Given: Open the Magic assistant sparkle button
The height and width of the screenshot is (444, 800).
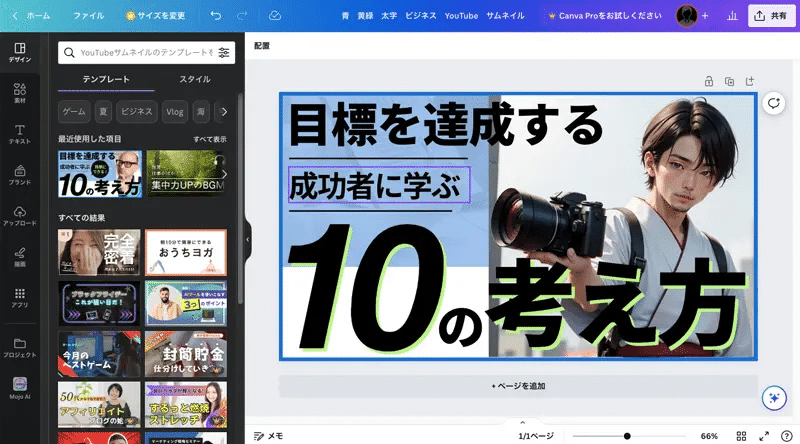Looking at the screenshot, I should tap(774, 398).
